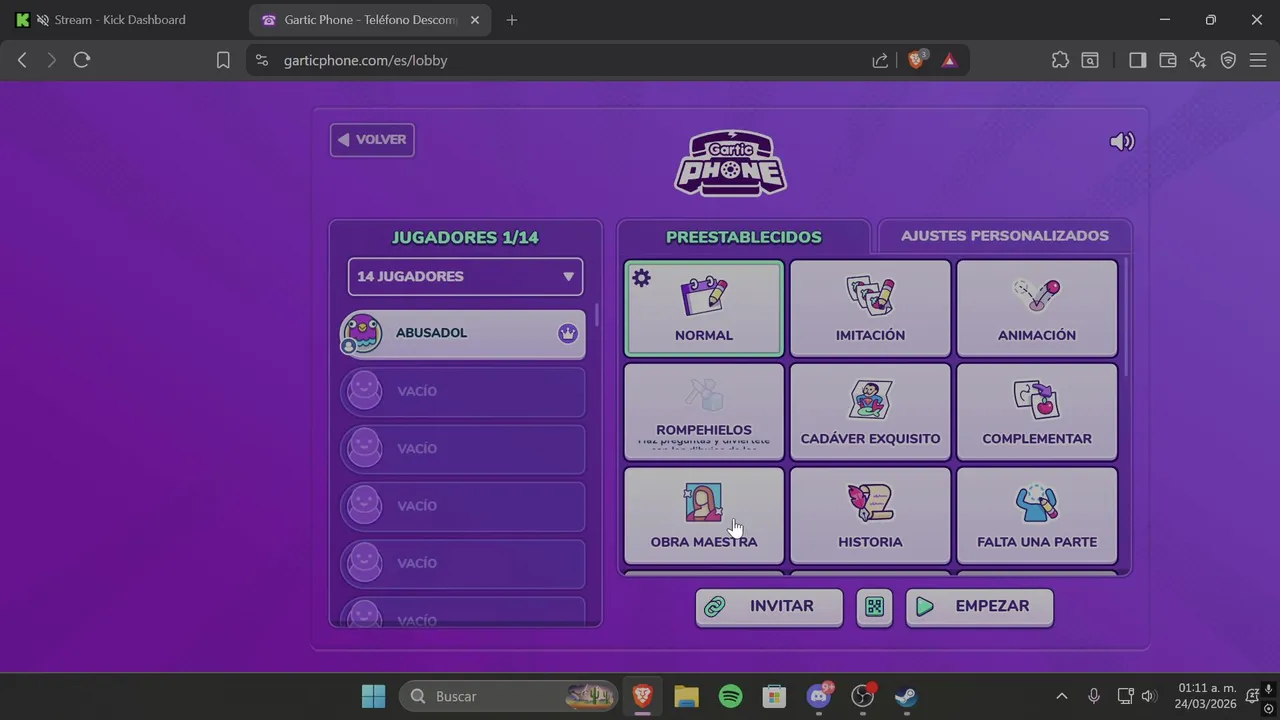Open the Brave browser taskbar icon

pyautogui.click(x=642, y=696)
